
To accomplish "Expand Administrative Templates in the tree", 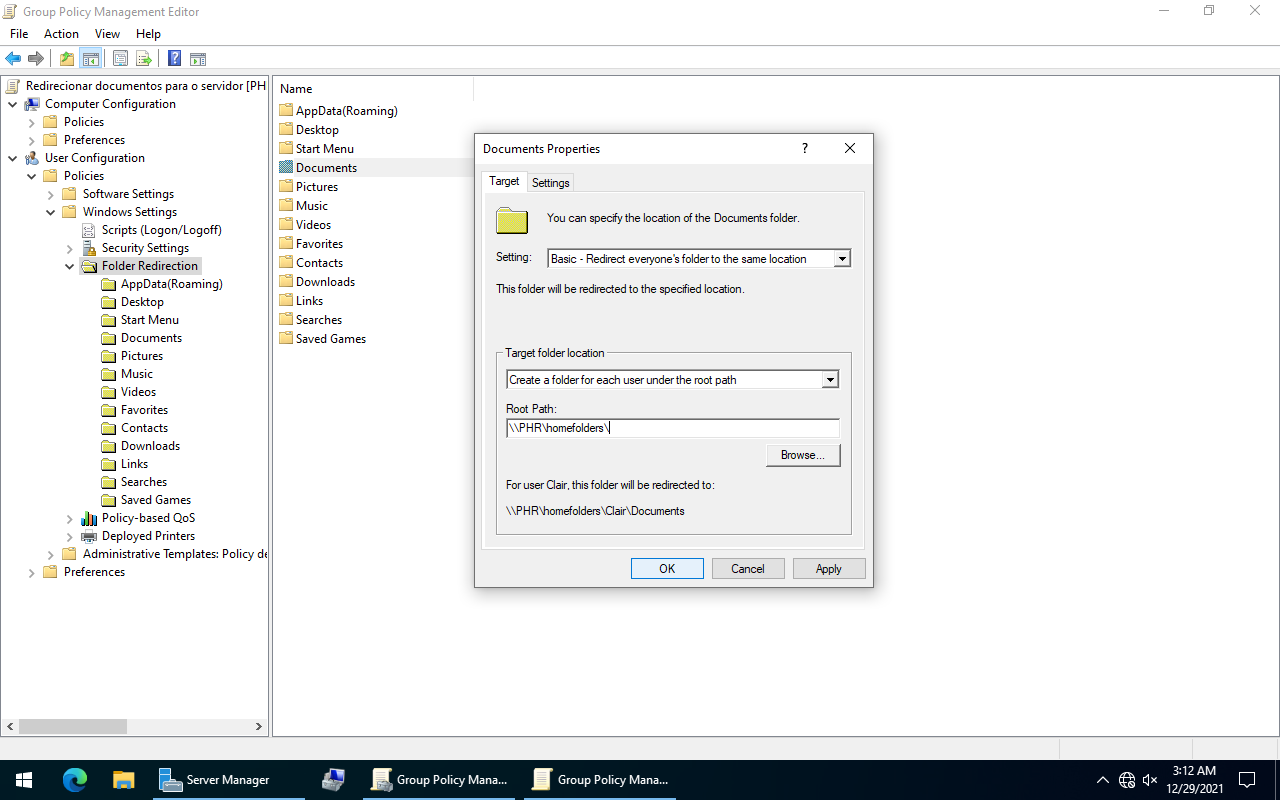I will tap(51, 554).
